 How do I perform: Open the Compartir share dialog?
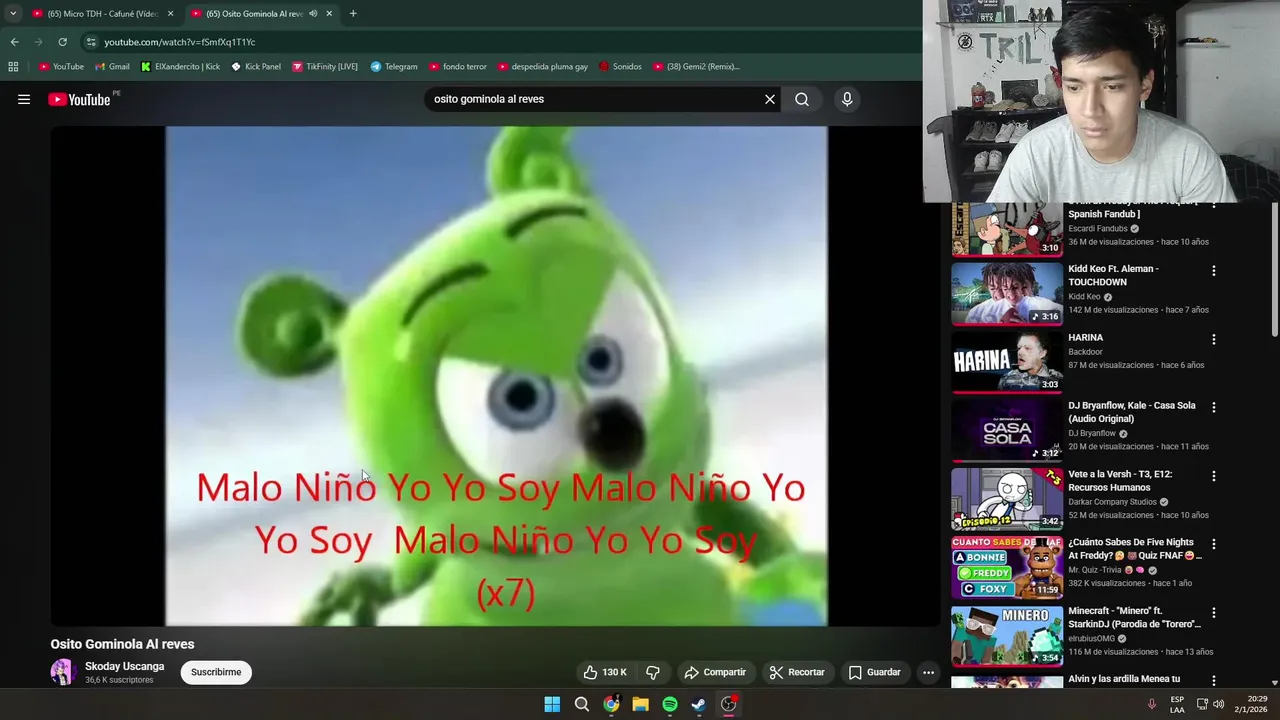715,672
